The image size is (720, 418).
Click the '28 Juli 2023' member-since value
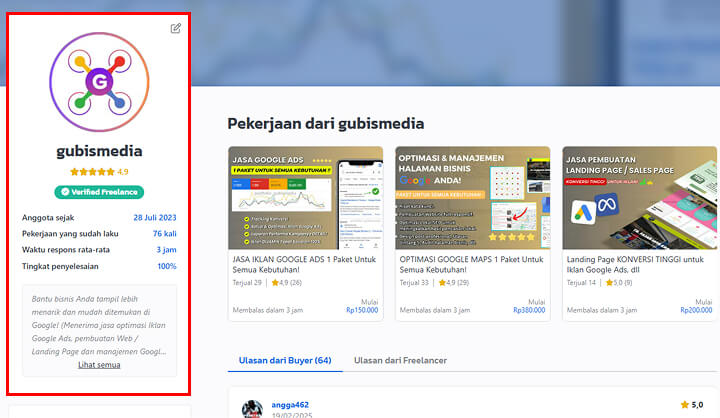155,218
